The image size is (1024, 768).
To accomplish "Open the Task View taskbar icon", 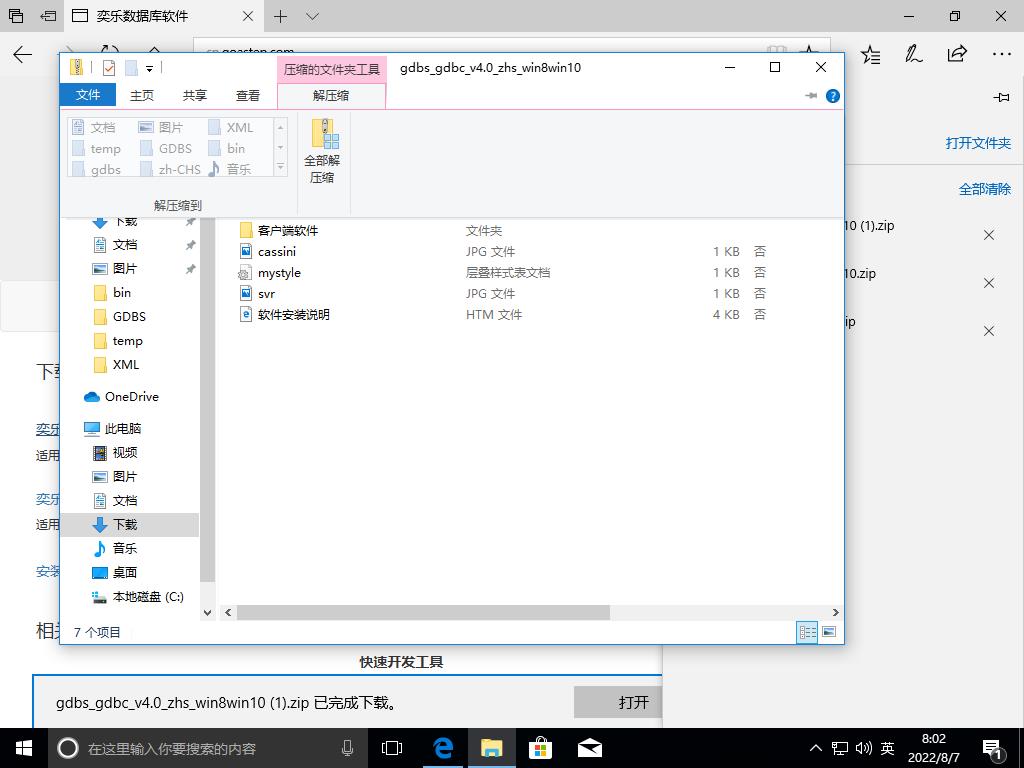I will click(x=392, y=748).
